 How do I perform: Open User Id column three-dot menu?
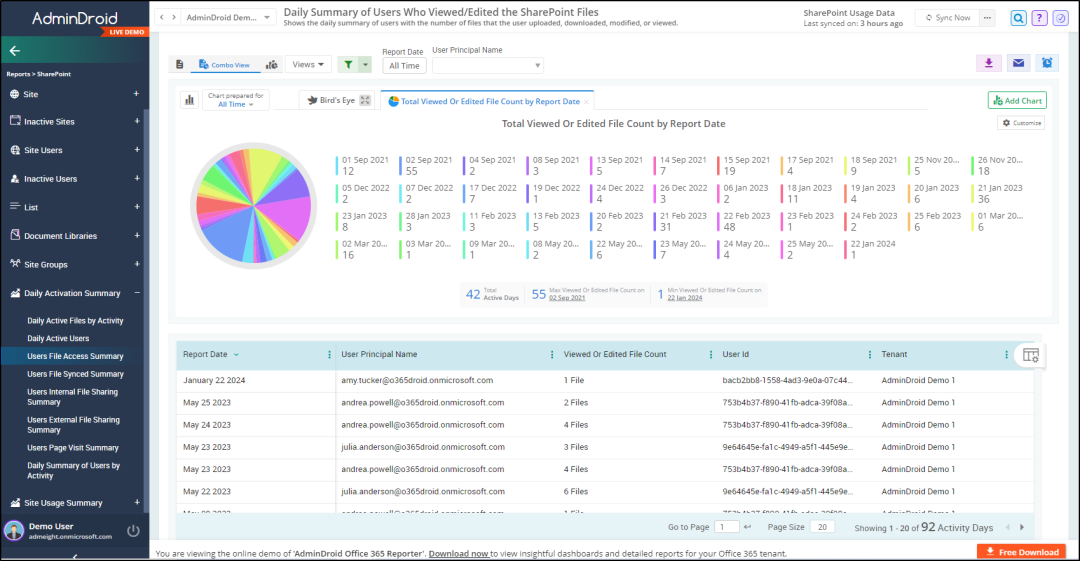click(x=869, y=355)
